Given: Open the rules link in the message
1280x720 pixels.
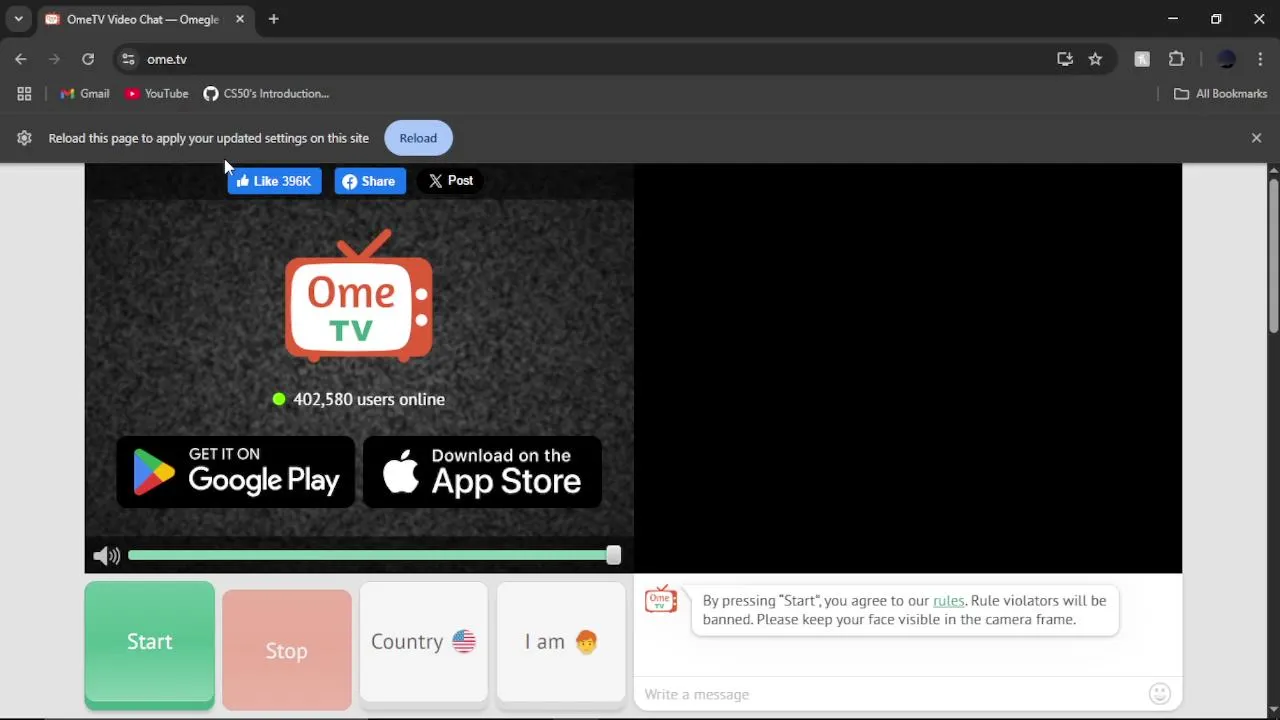Looking at the screenshot, I should tap(948, 601).
